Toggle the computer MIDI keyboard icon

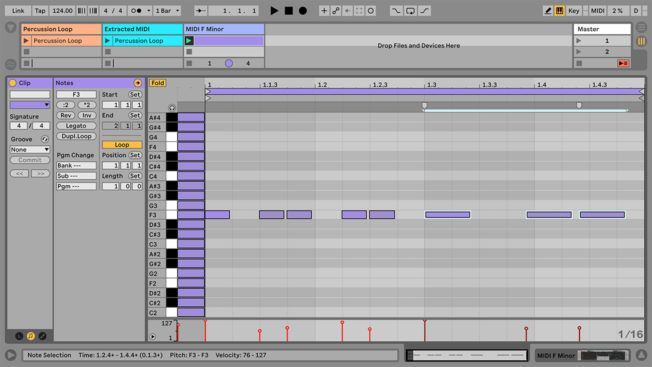point(559,11)
